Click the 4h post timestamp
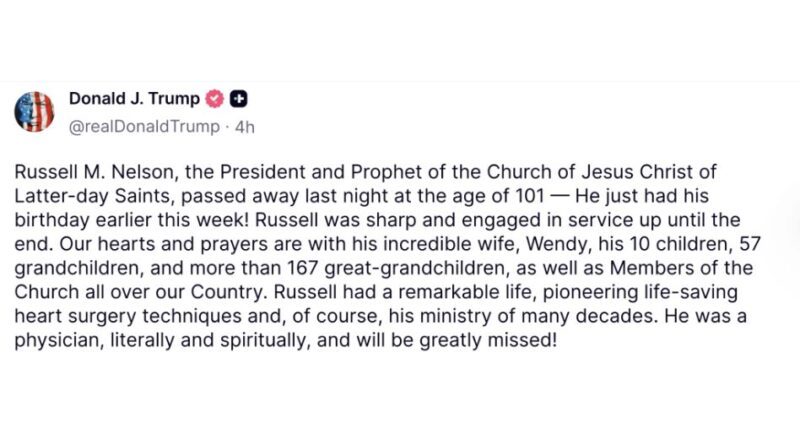 (x=245, y=127)
